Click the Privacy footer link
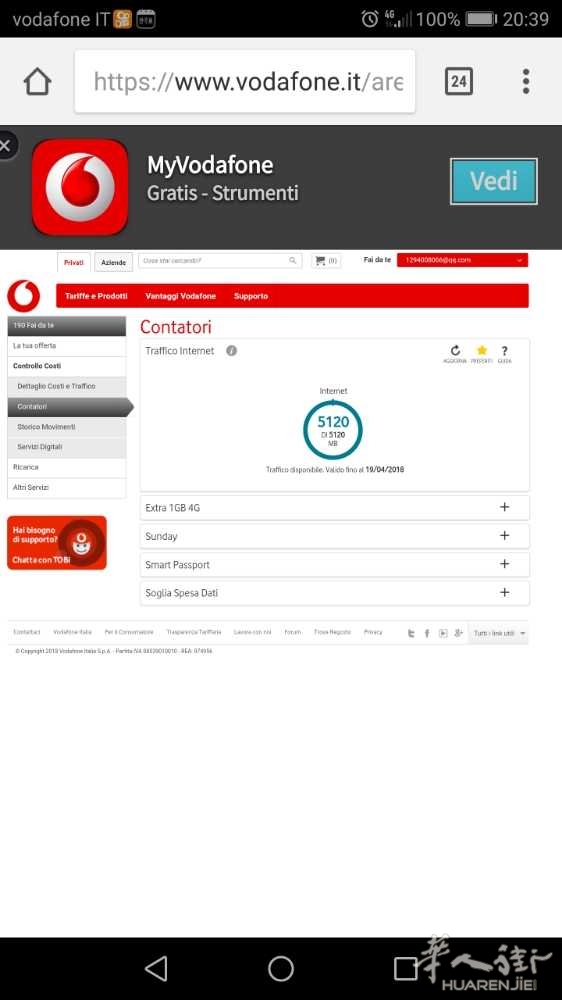Image resolution: width=562 pixels, height=1000 pixels. (x=373, y=632)
